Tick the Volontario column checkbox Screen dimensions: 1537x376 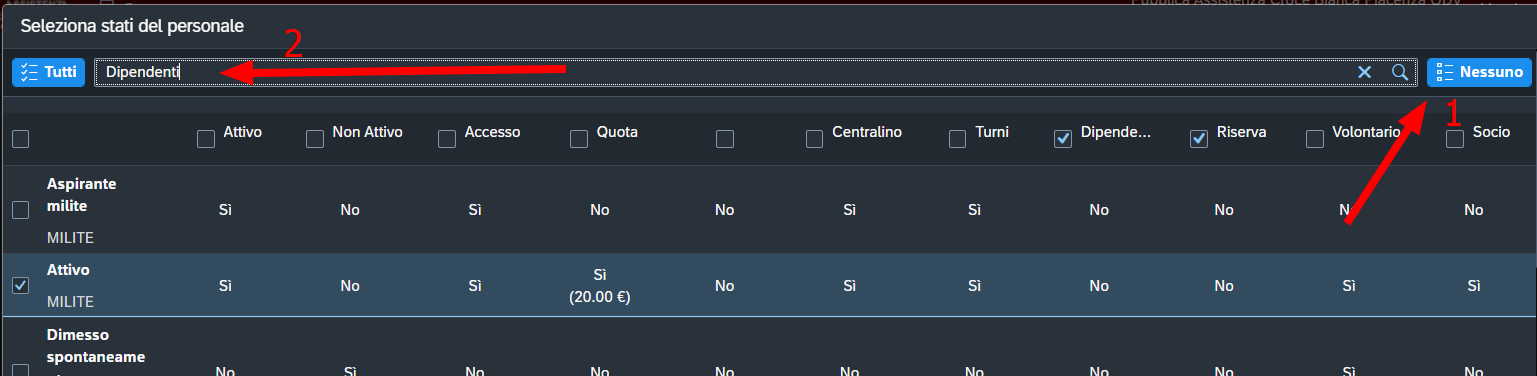click(x=1315, y=139)
